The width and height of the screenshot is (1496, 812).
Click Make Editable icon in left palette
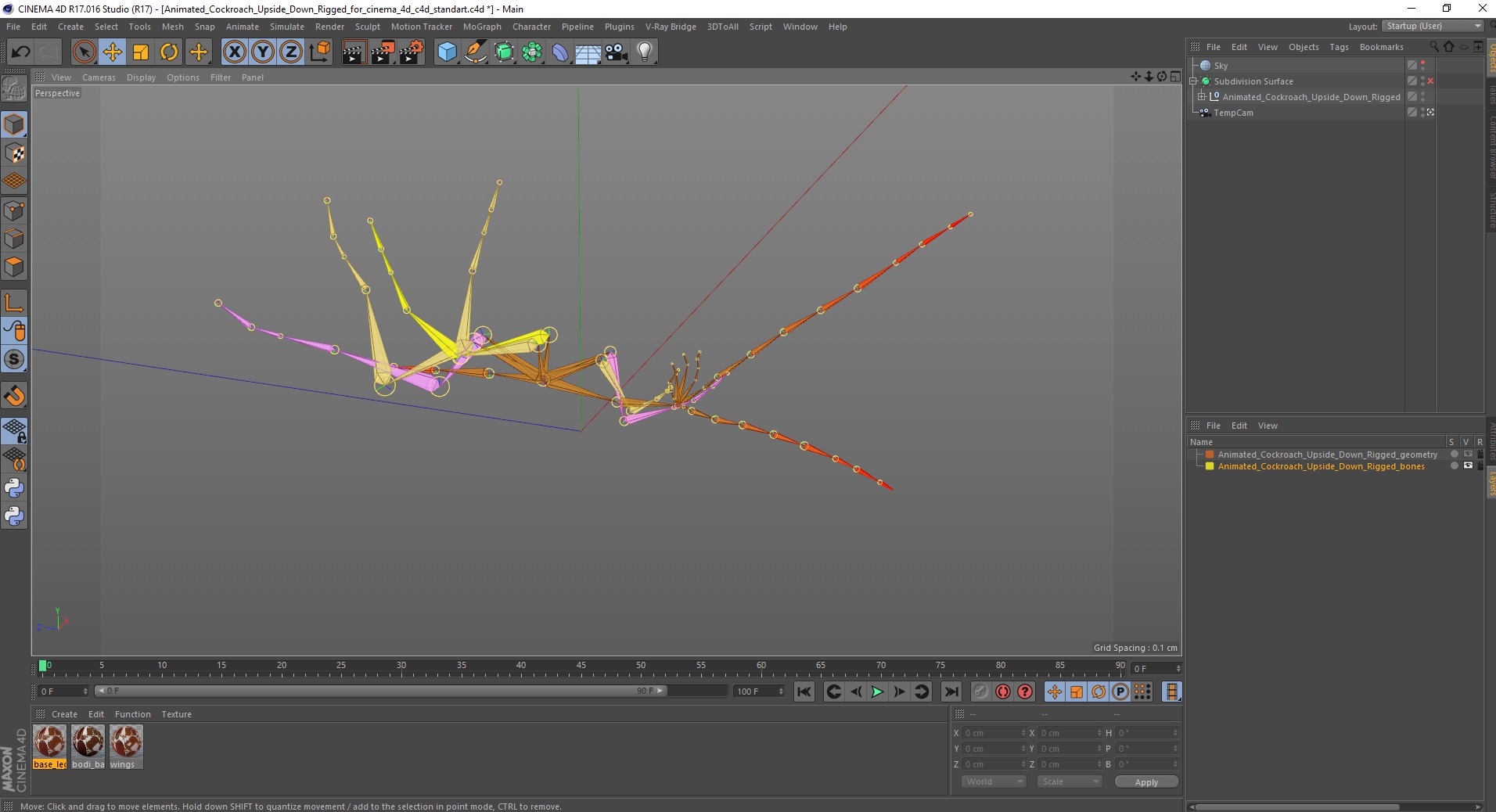click(14, 89)
